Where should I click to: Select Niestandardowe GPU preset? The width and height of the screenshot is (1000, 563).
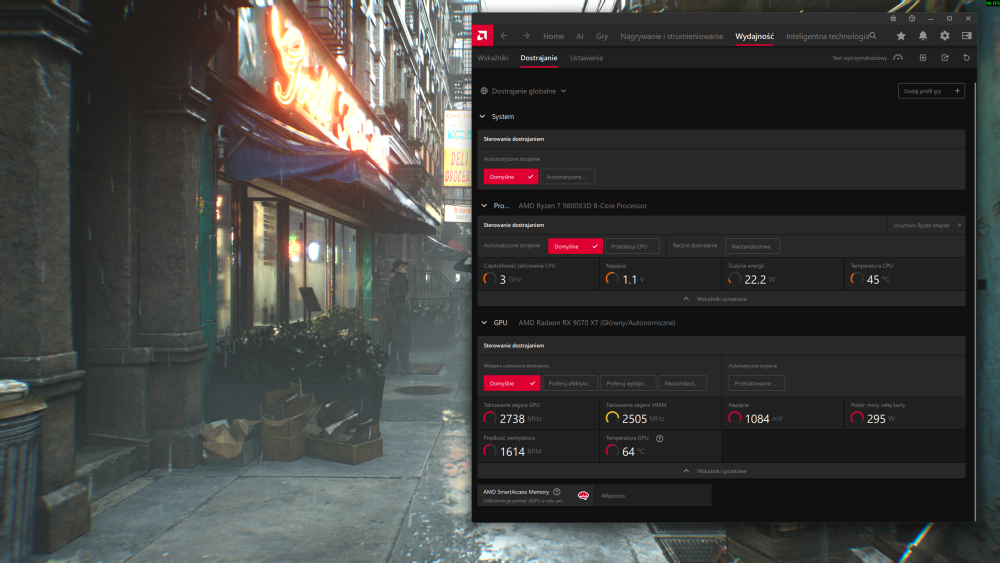coord(682,383)
